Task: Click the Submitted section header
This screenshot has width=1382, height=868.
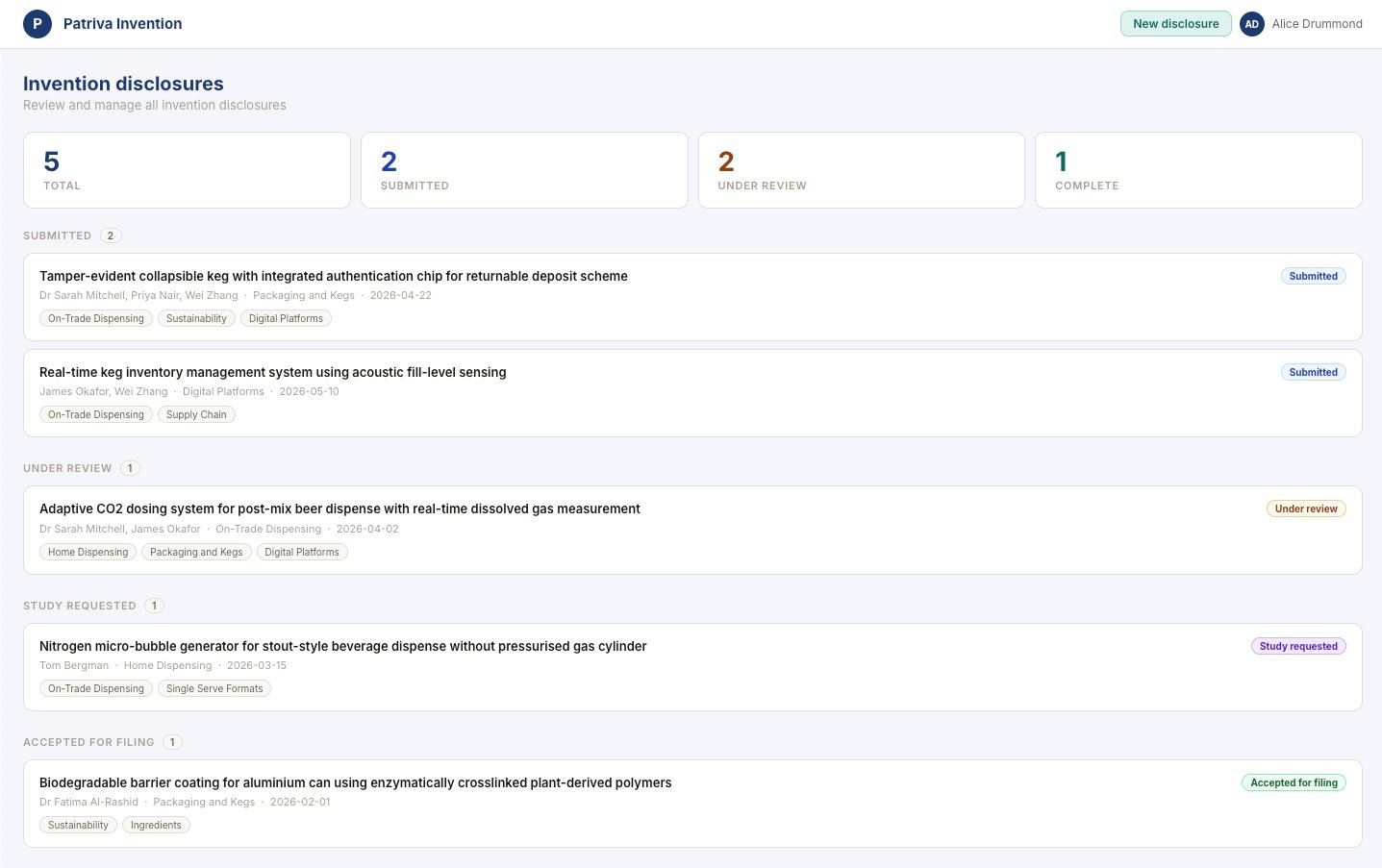Action: [x=58, y=236]
